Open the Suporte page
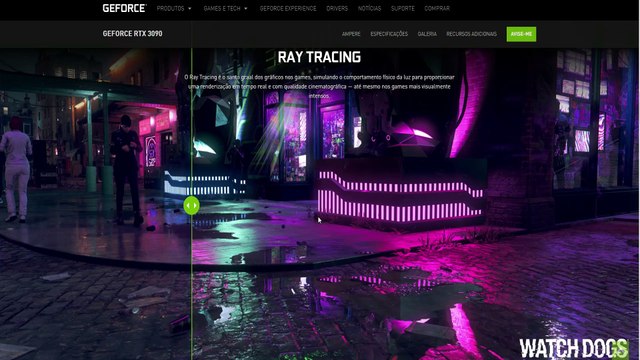640x360 pixels. 402,8
